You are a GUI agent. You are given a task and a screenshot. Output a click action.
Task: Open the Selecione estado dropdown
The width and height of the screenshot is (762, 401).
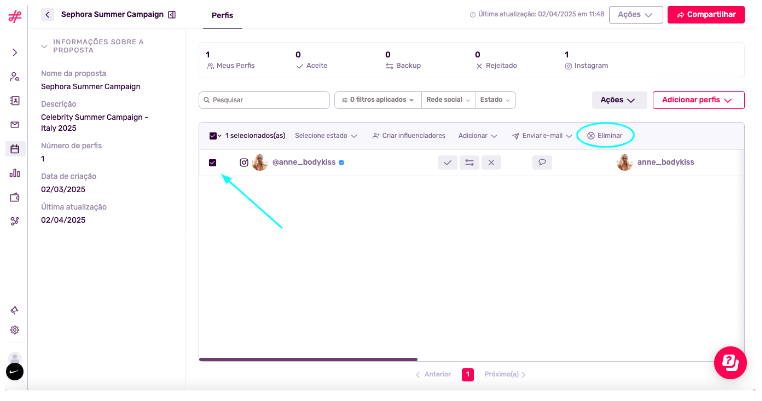[x=326, y=136]
